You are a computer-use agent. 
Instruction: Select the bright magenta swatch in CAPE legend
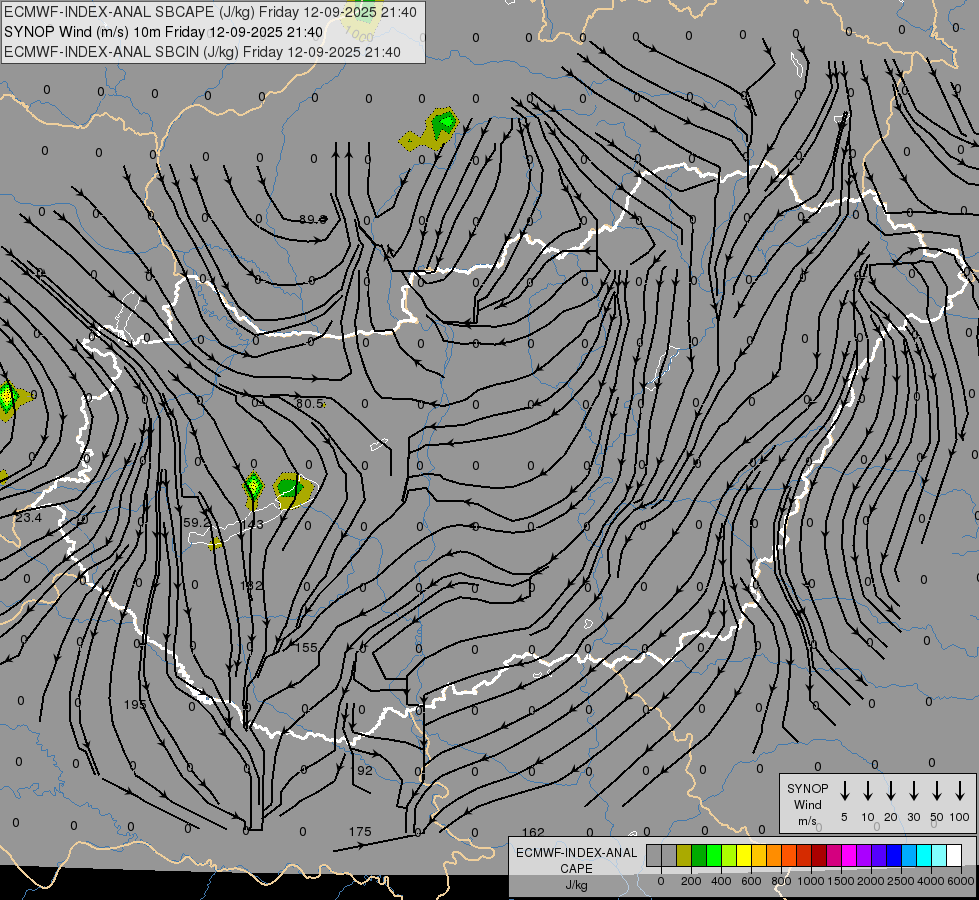[849, 856]
